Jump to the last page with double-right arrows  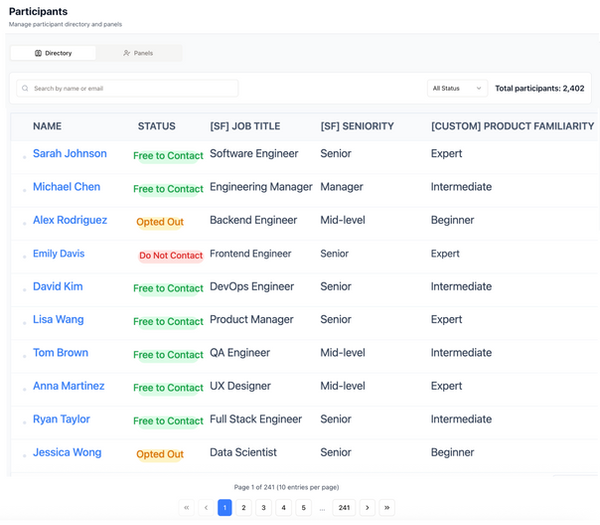387,508
